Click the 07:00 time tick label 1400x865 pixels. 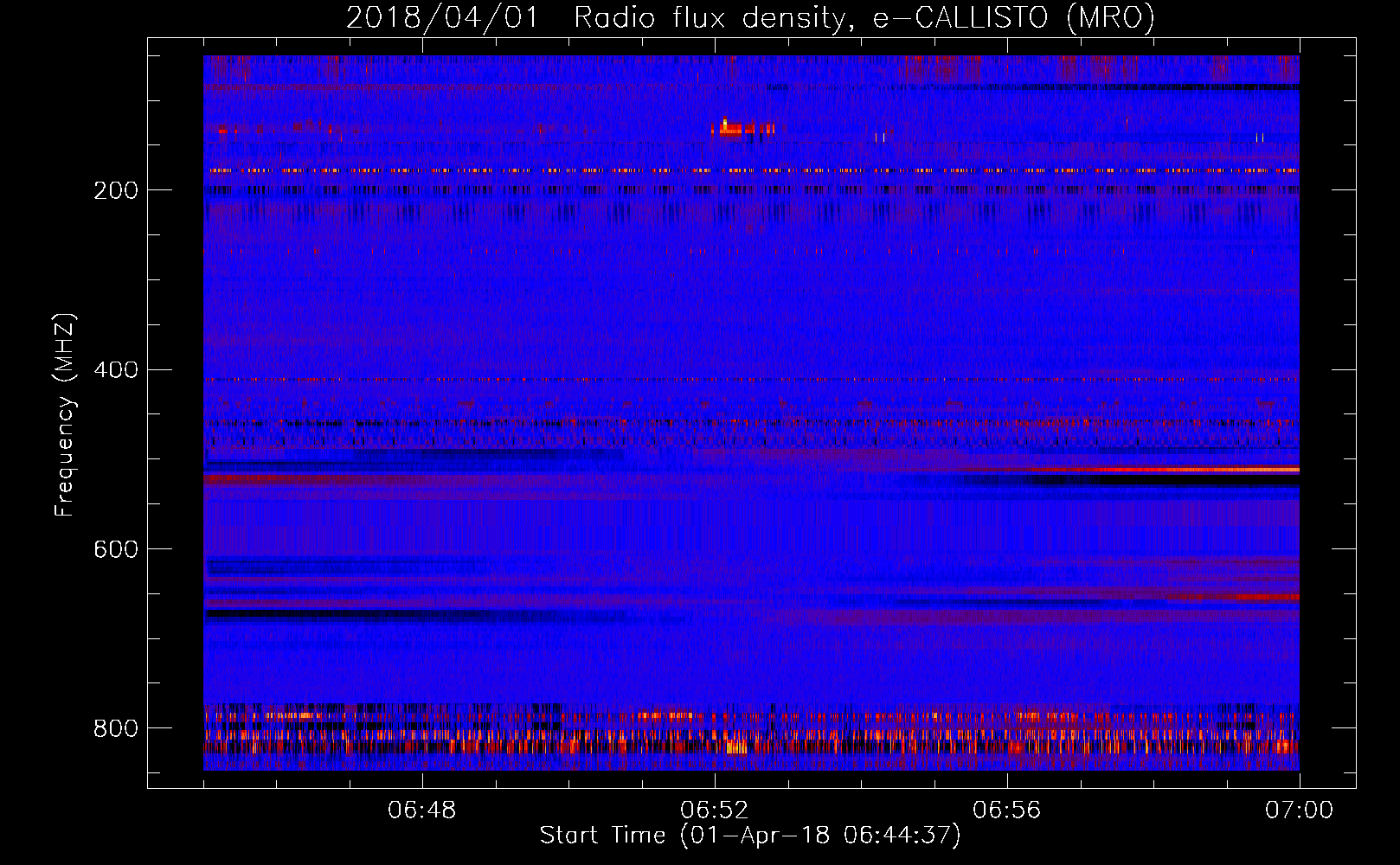coord(1299,811)
